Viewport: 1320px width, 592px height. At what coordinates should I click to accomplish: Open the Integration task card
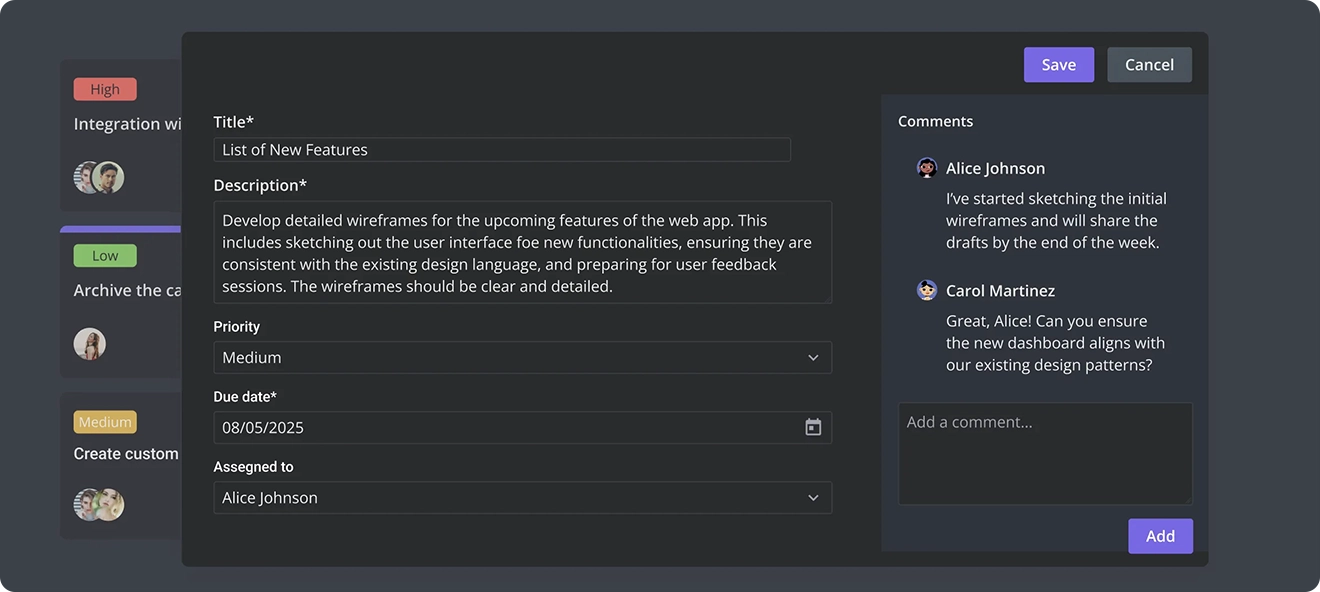click(120, 123)
